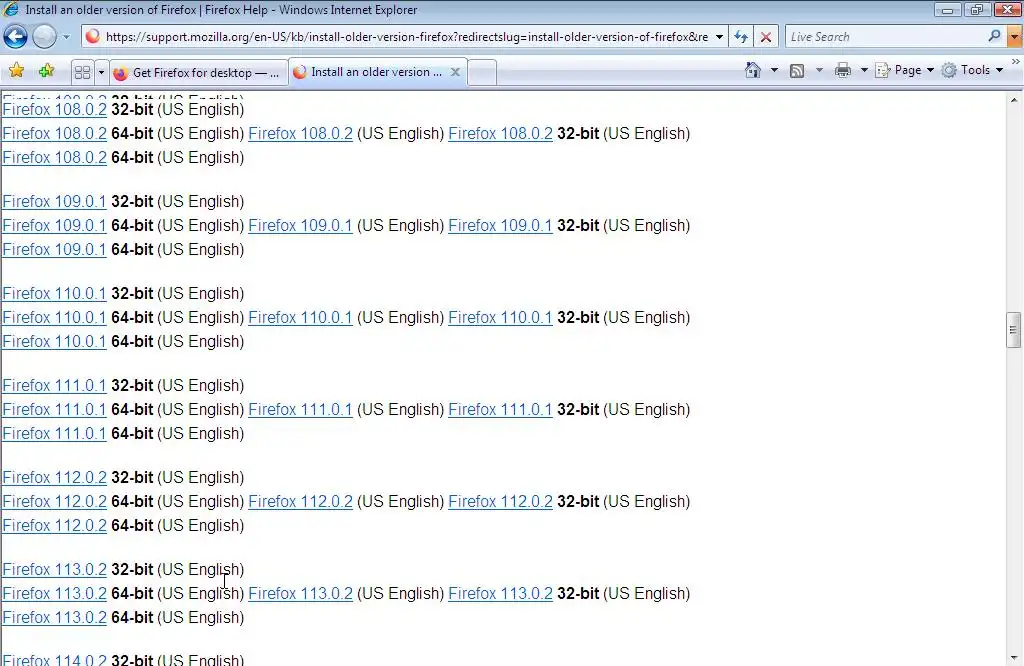Expand the Home button dropdown arrow

(x=775, y=70)
